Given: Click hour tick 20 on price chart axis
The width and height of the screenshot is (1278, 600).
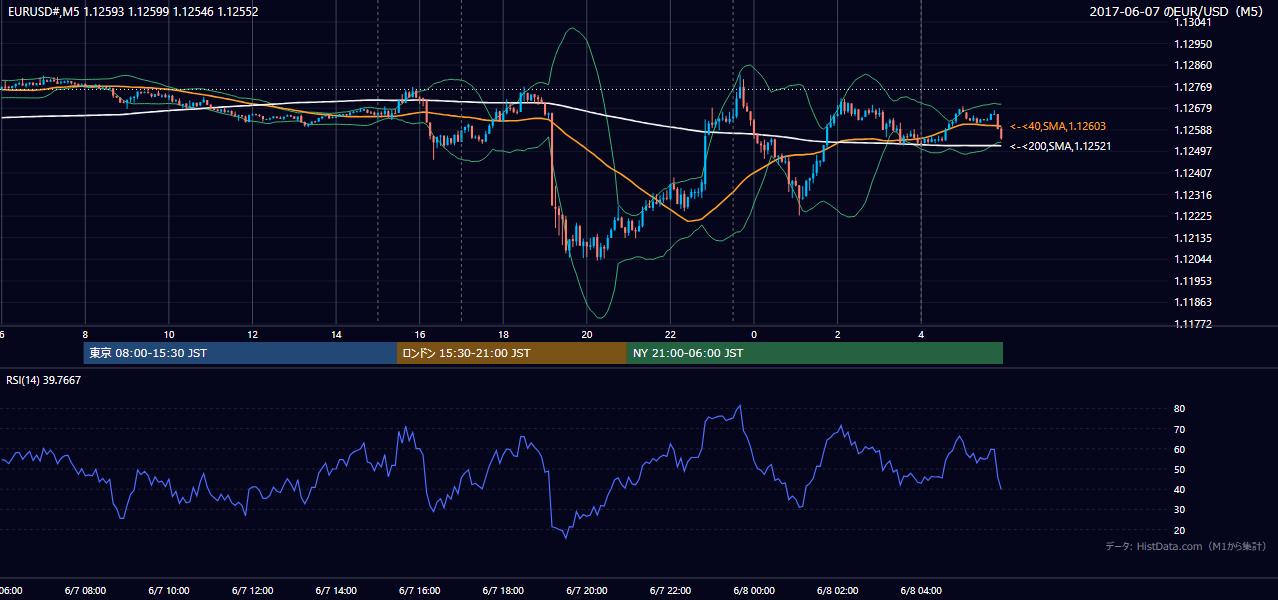Looking at the screenshot, I should tap(587, 334).
